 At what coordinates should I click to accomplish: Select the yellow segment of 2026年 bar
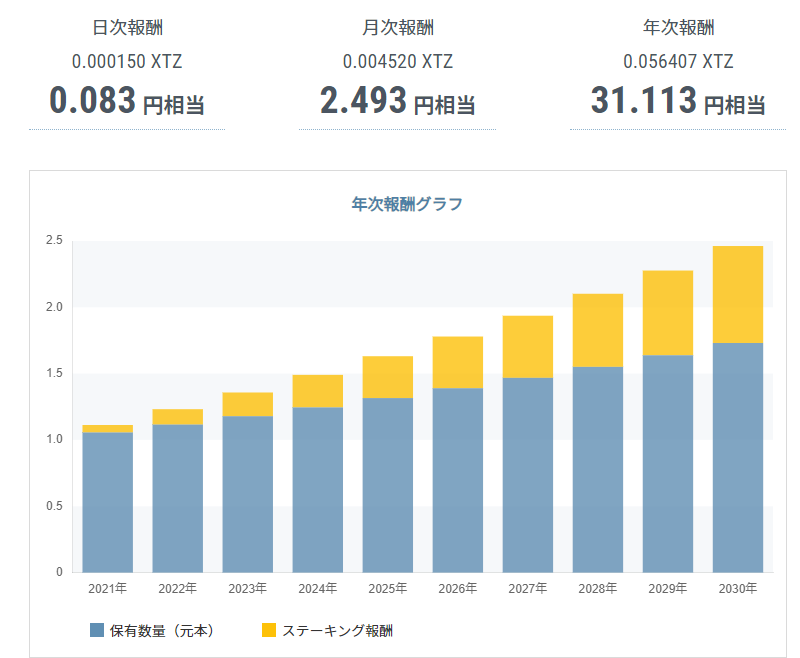click(x=457, y=362)
